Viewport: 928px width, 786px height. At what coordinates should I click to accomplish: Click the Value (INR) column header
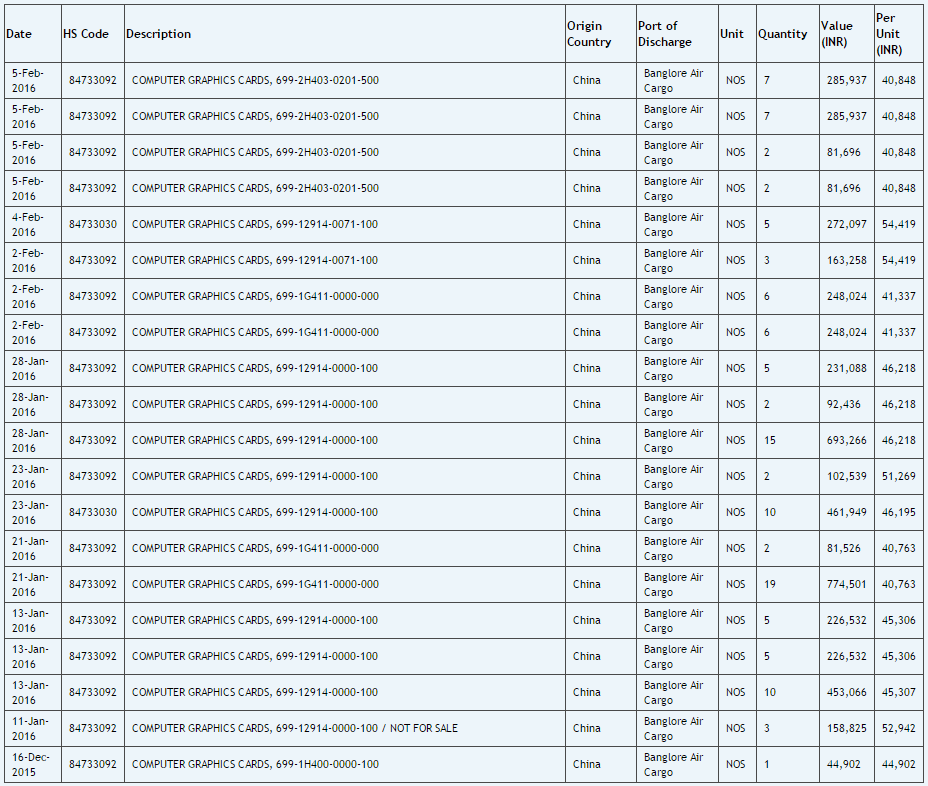[837, 34]
